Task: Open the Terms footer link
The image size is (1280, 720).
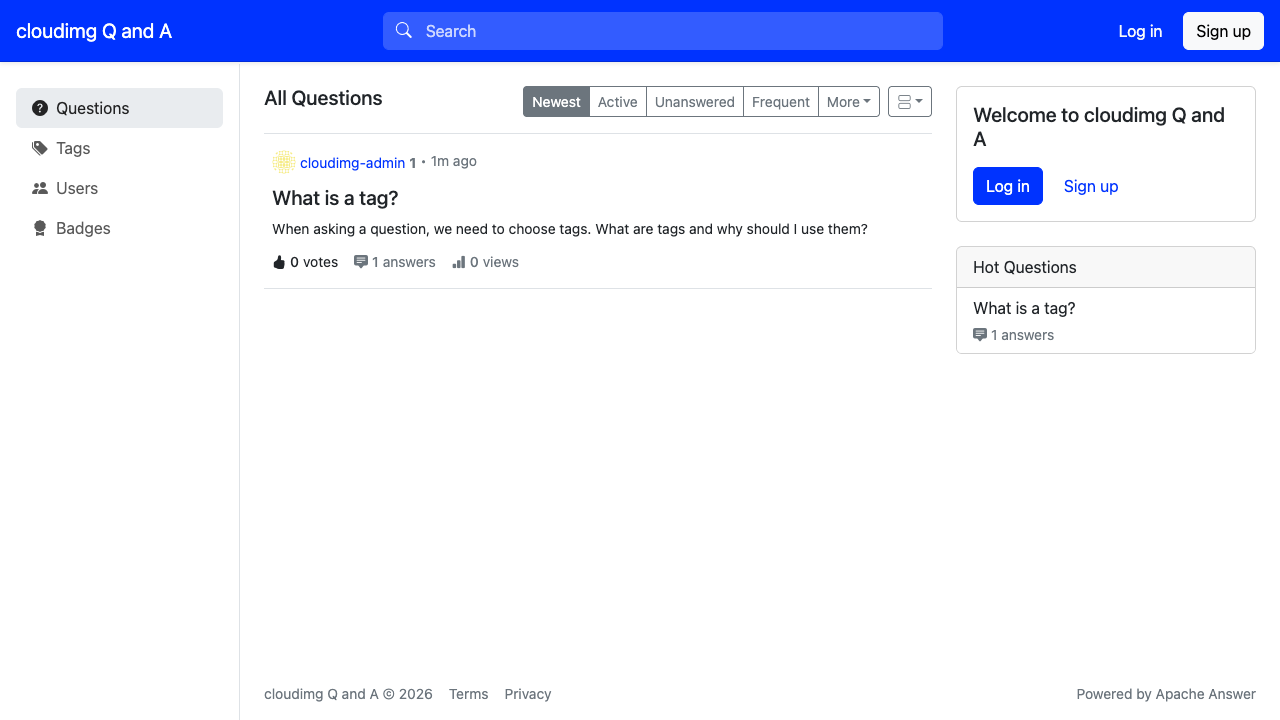Action: 469,694
